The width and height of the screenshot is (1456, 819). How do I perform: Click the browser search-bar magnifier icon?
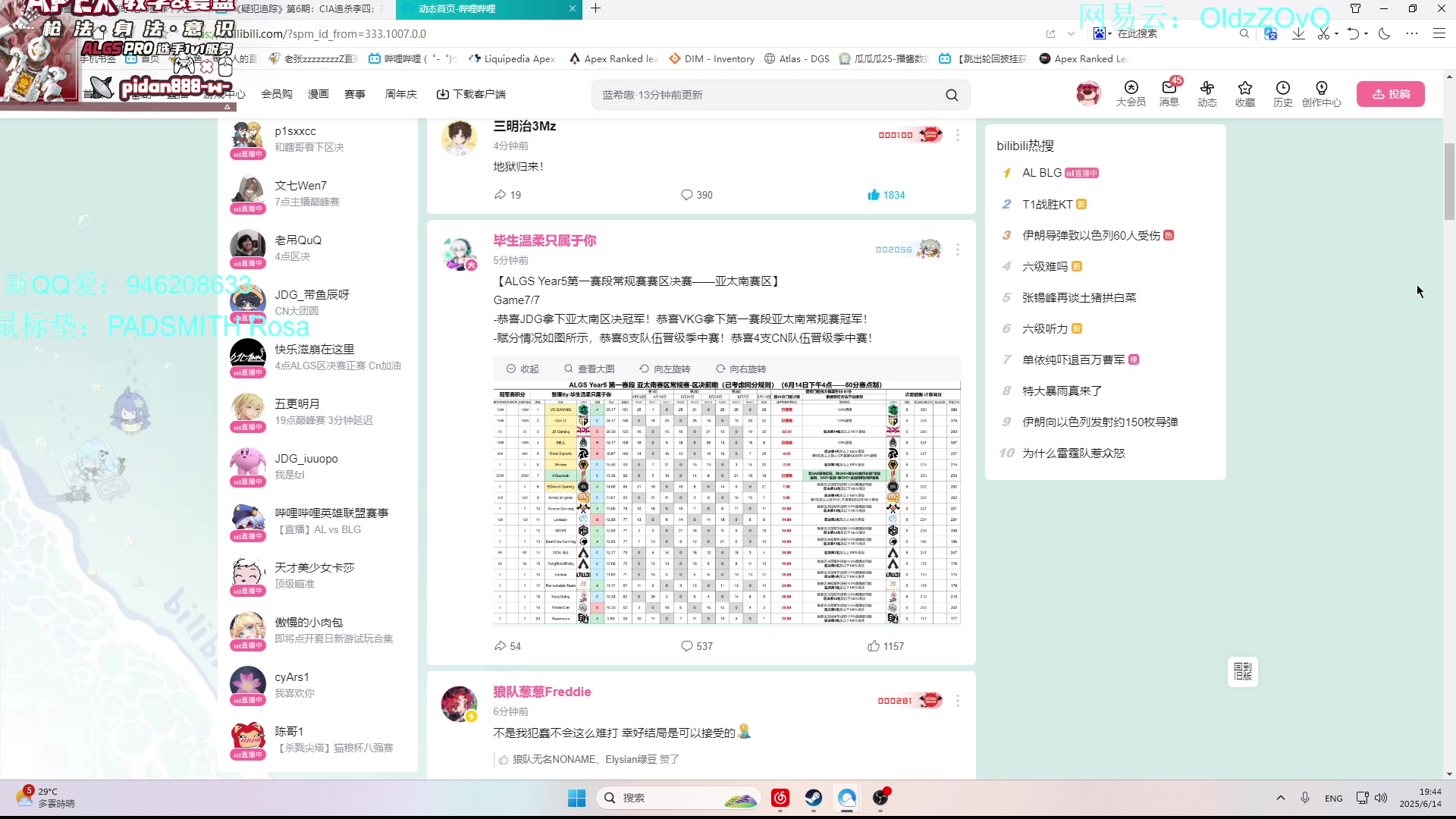click(1244, 33)
